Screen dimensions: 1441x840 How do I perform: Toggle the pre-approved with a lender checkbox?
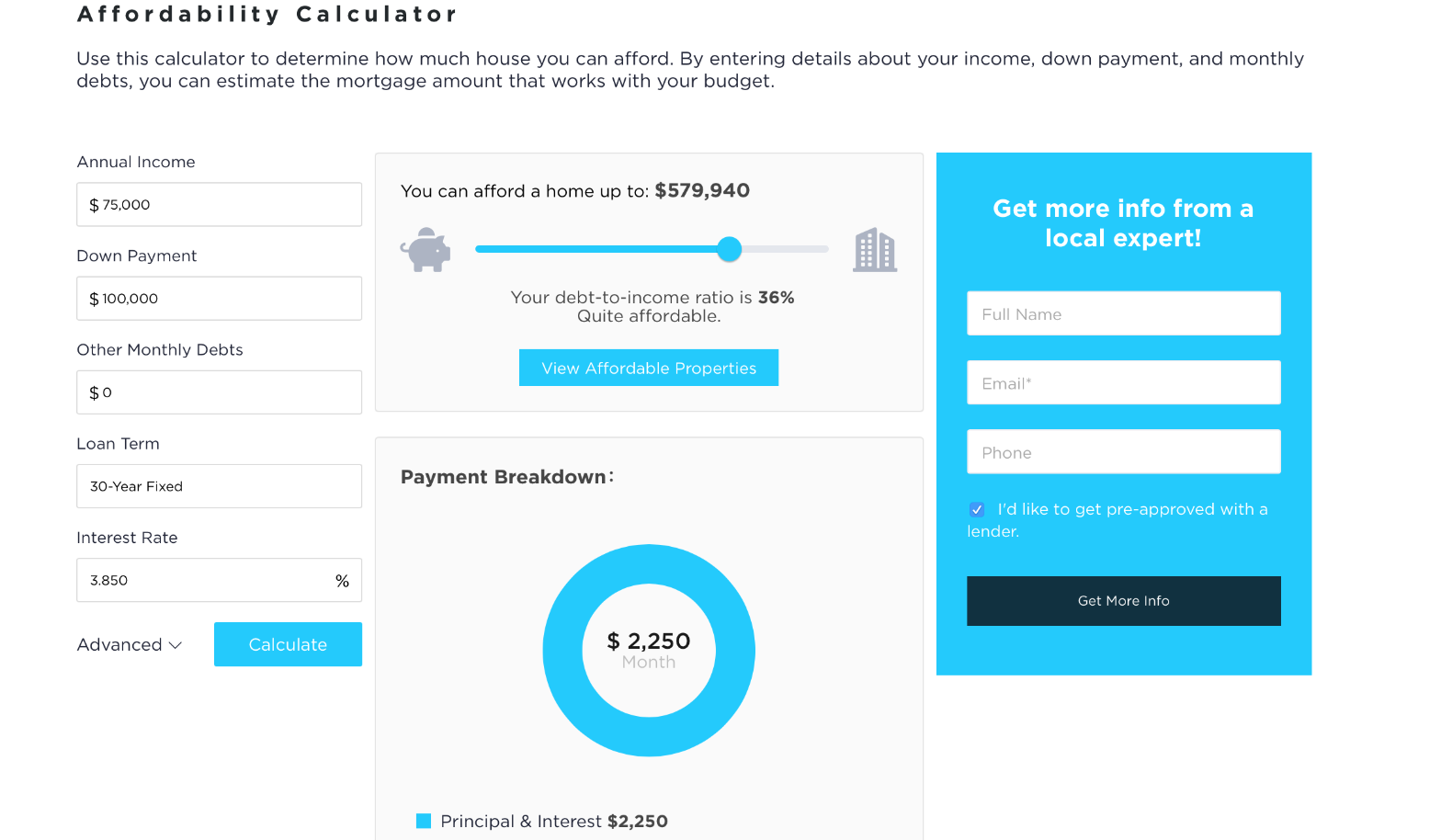pos(977,509)
